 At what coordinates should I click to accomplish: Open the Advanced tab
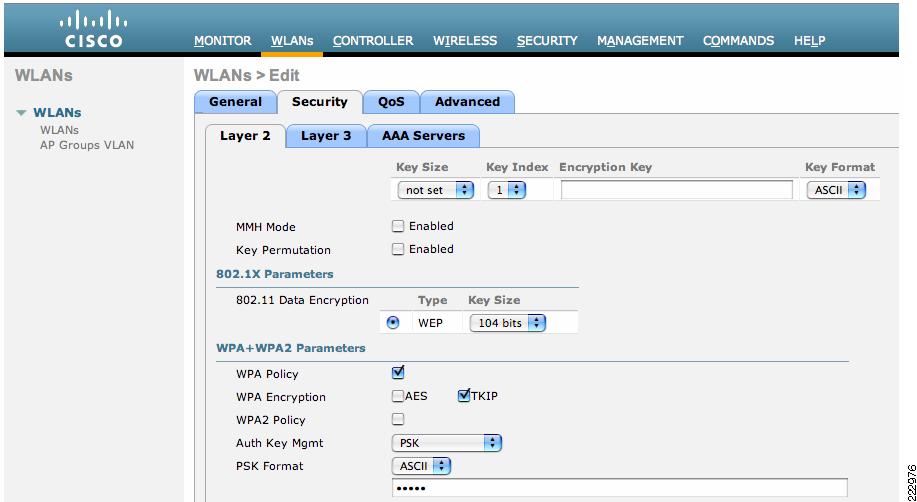coord(467,102)
